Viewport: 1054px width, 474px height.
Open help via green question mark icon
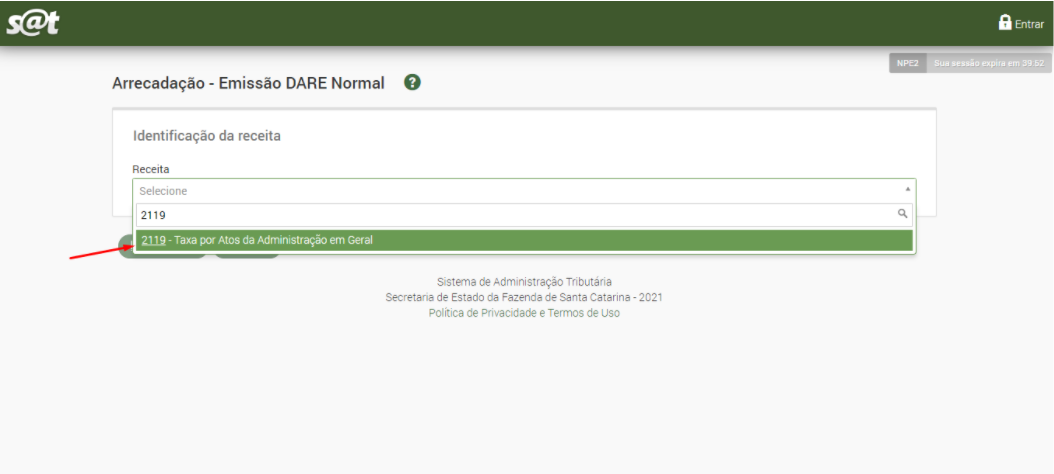pos(412,83)
